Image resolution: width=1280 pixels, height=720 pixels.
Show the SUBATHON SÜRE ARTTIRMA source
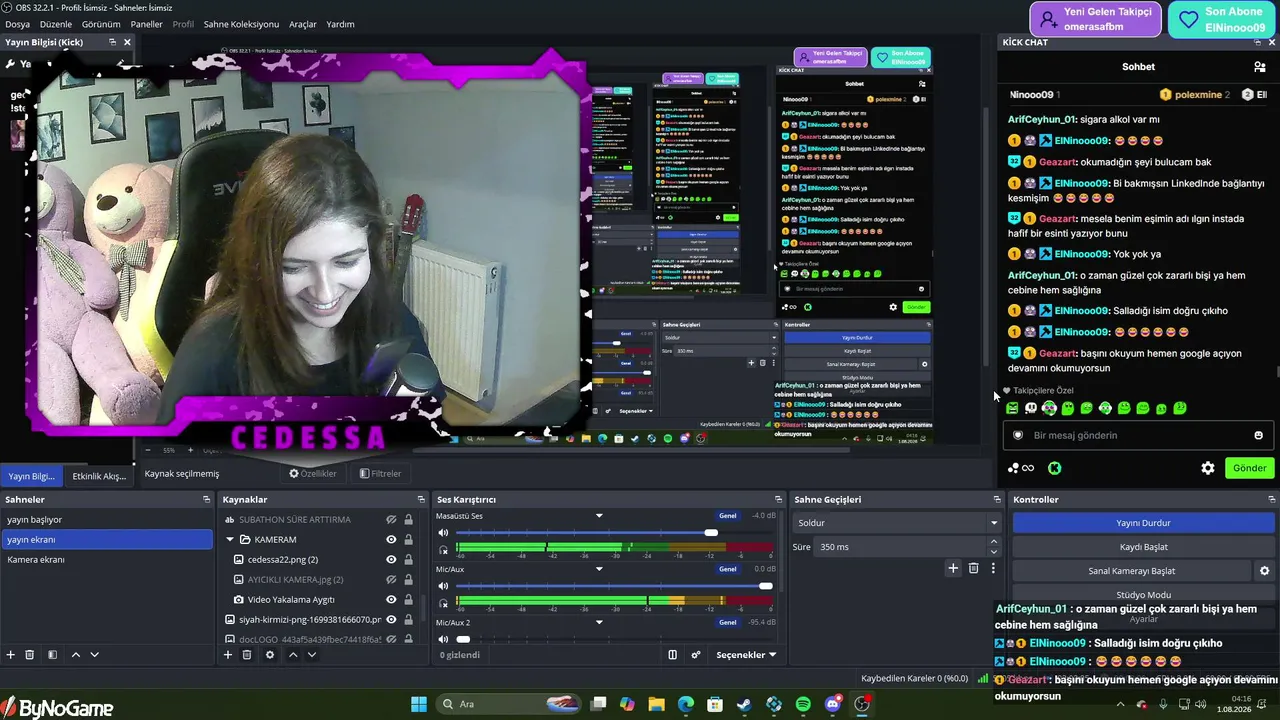pos(392,520)
